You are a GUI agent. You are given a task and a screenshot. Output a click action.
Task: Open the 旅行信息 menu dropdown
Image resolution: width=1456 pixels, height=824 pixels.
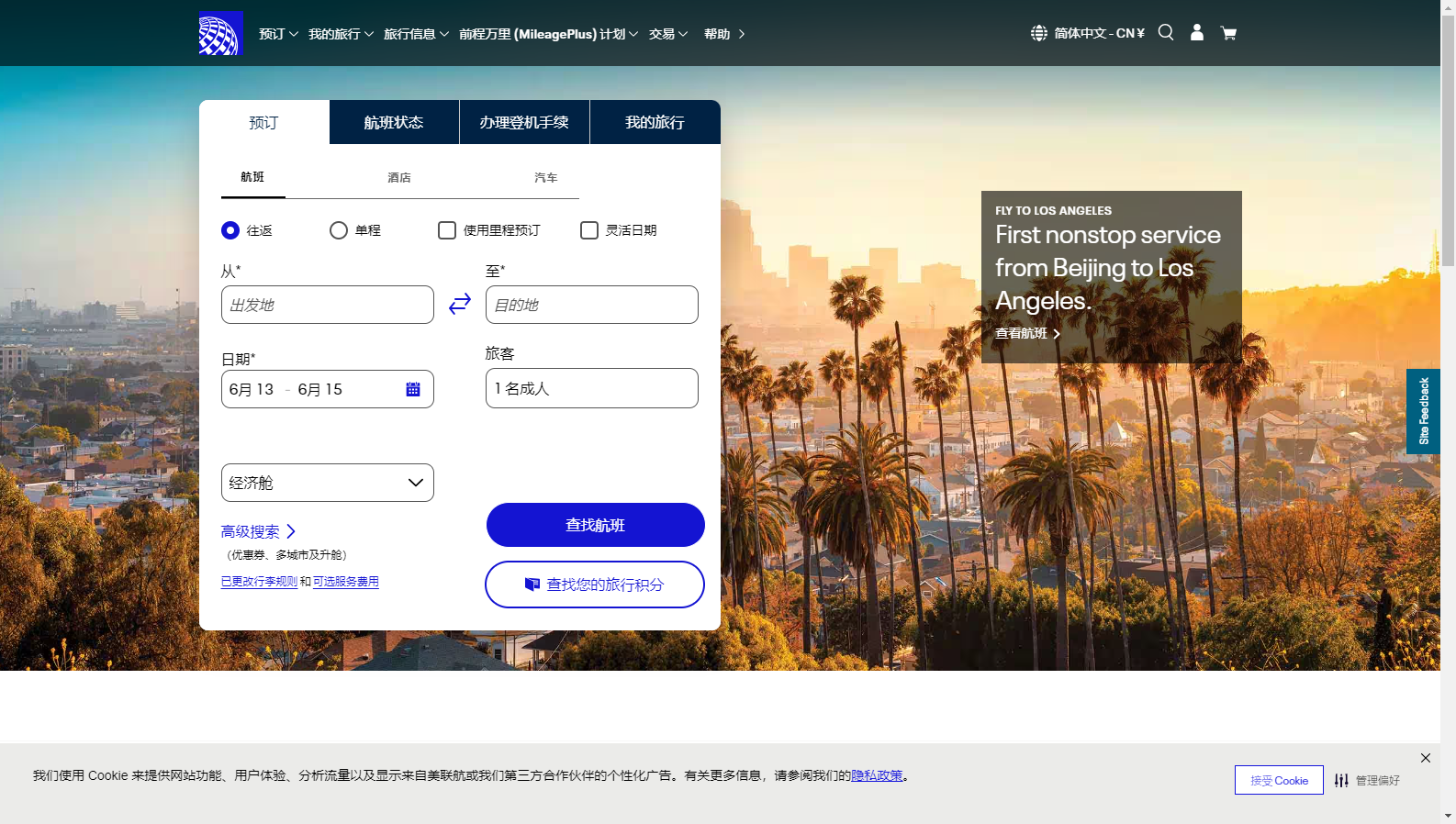tap(416, 34)
